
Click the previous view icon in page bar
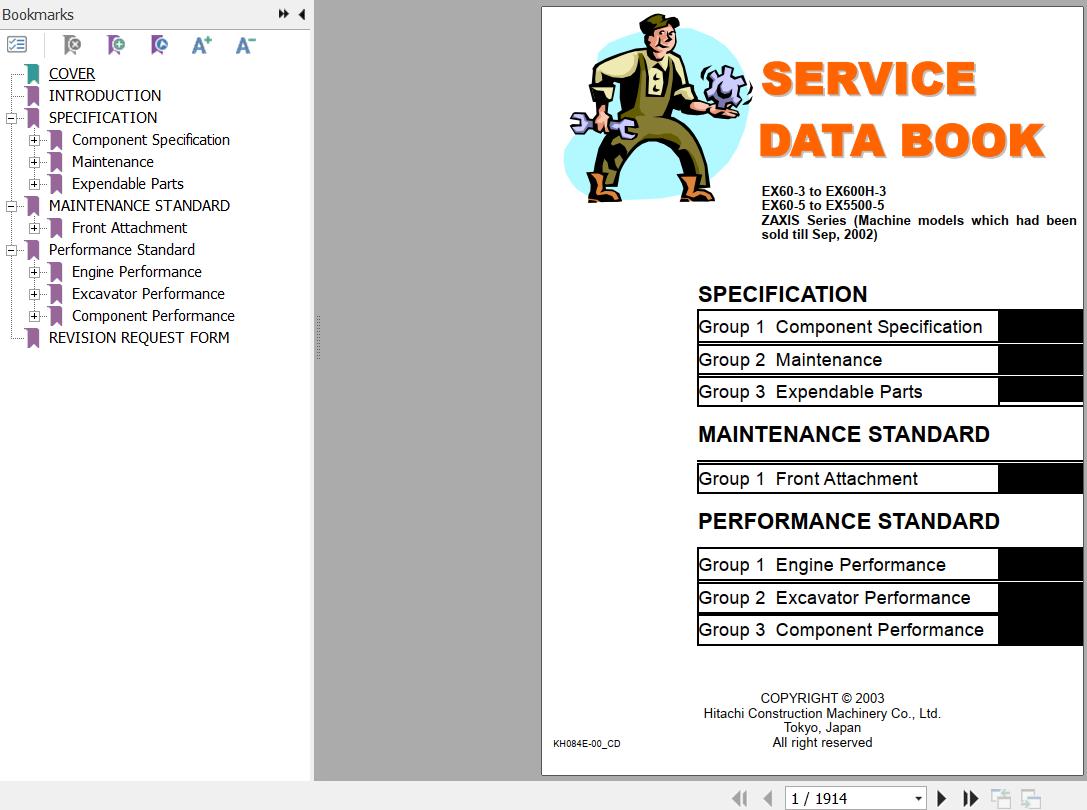(x=1000, y=798)
